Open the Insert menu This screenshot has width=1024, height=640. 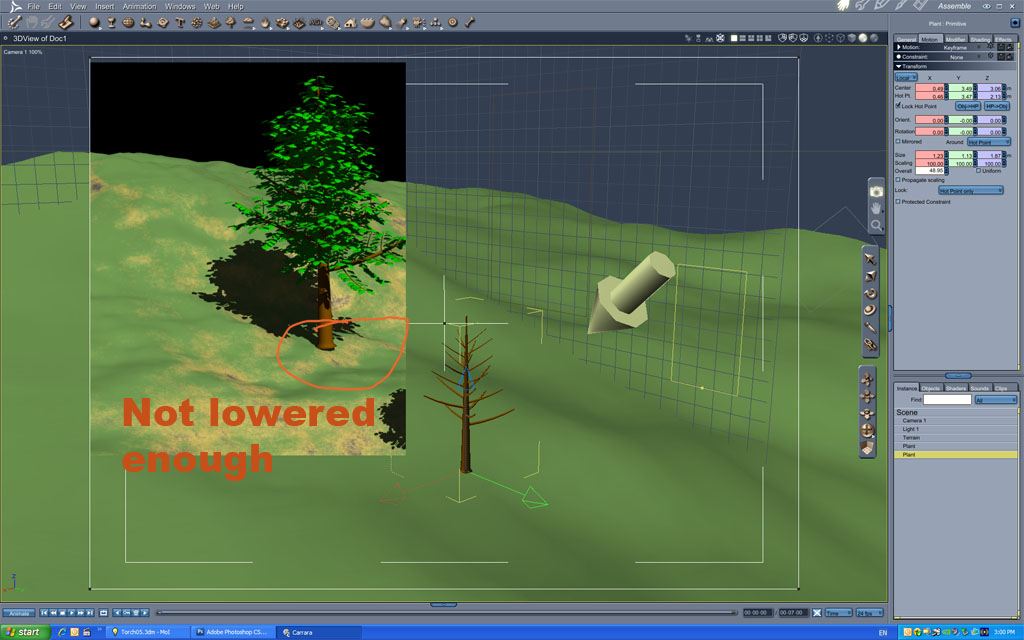coord(104,7)
